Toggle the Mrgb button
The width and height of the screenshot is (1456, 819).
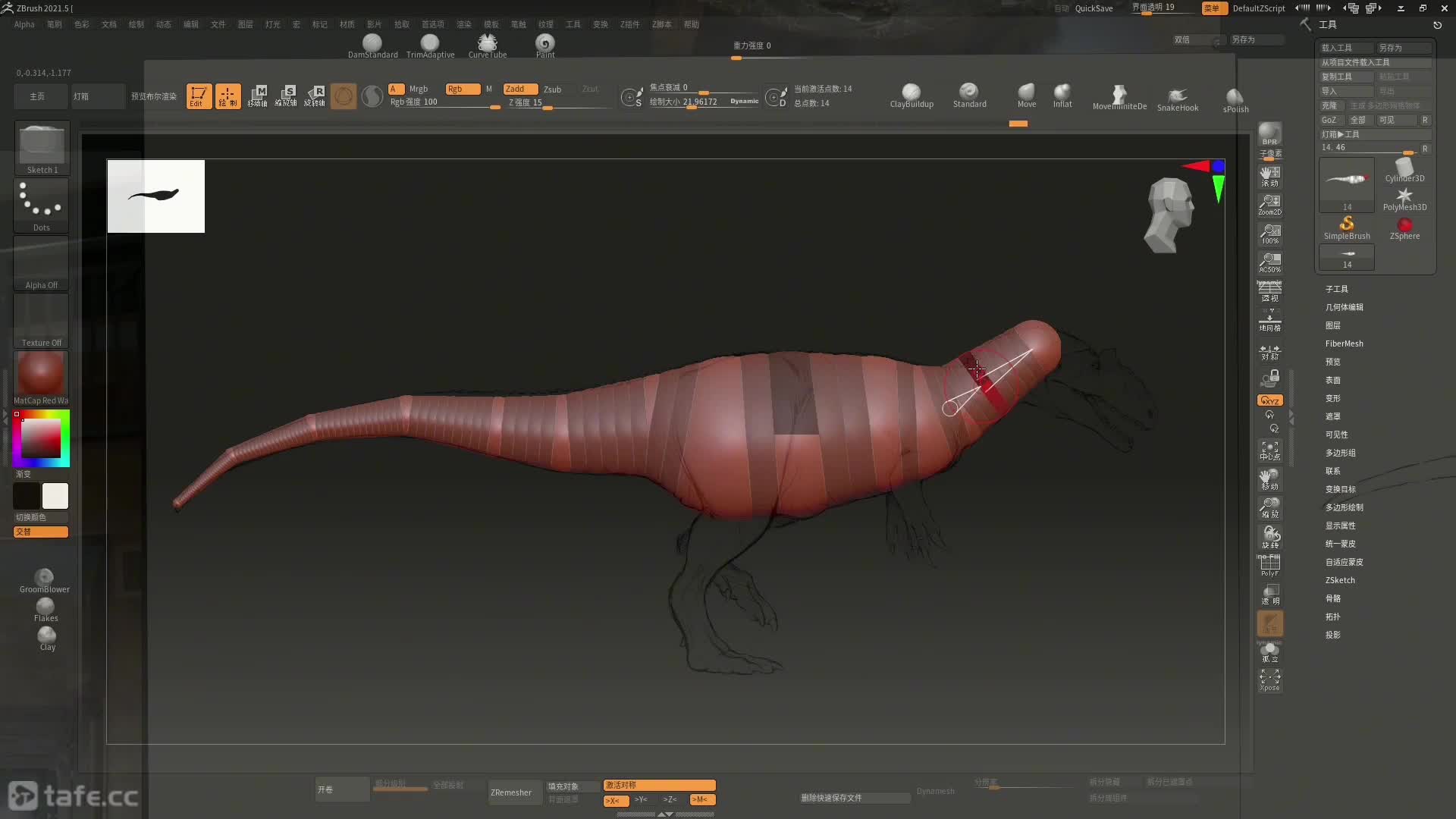point(419,89)
